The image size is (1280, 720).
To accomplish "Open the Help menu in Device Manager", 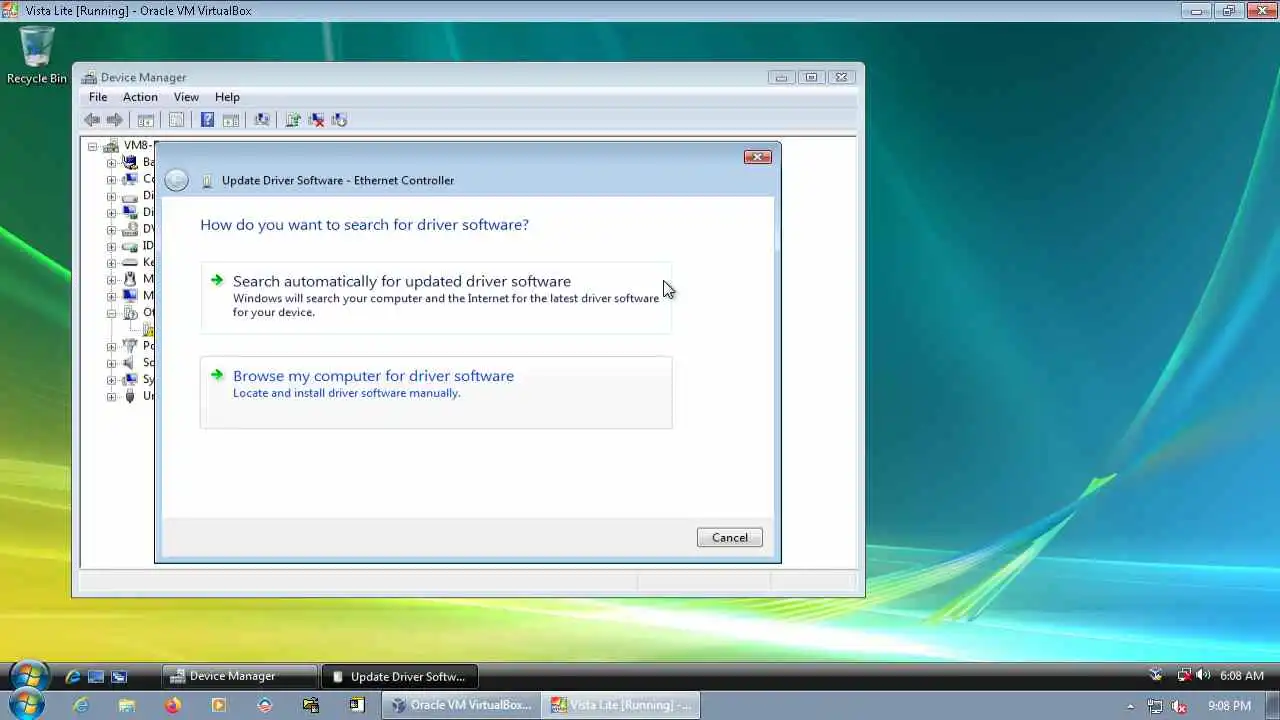I will click(x=227, y=97).
